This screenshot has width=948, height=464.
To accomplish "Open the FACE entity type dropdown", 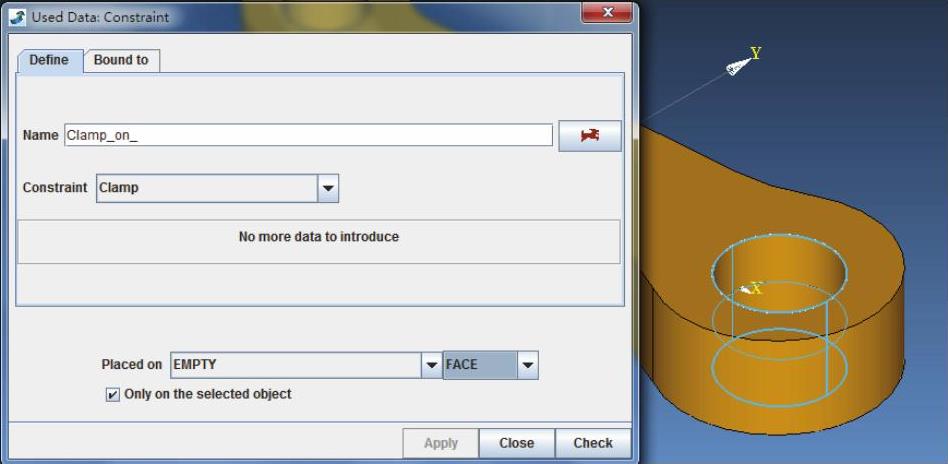I will point(527,365).
